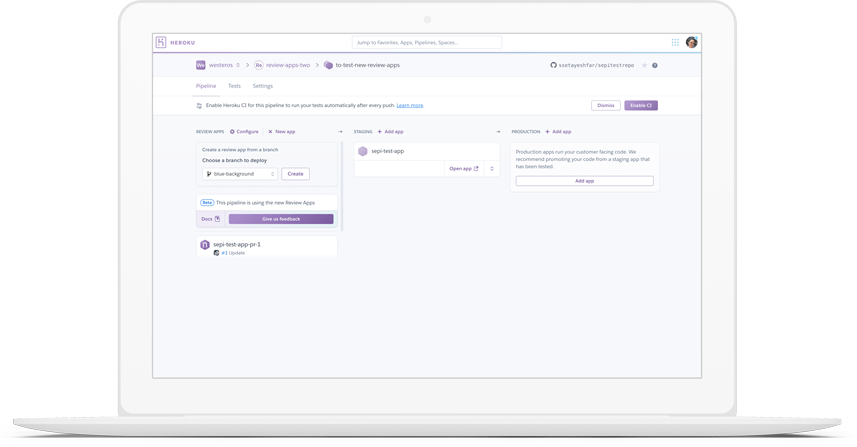Open the ssetayeshfar/sepitestrepo repository link
The width and height of the screenshot is (857, 447).
coord(596,65)
